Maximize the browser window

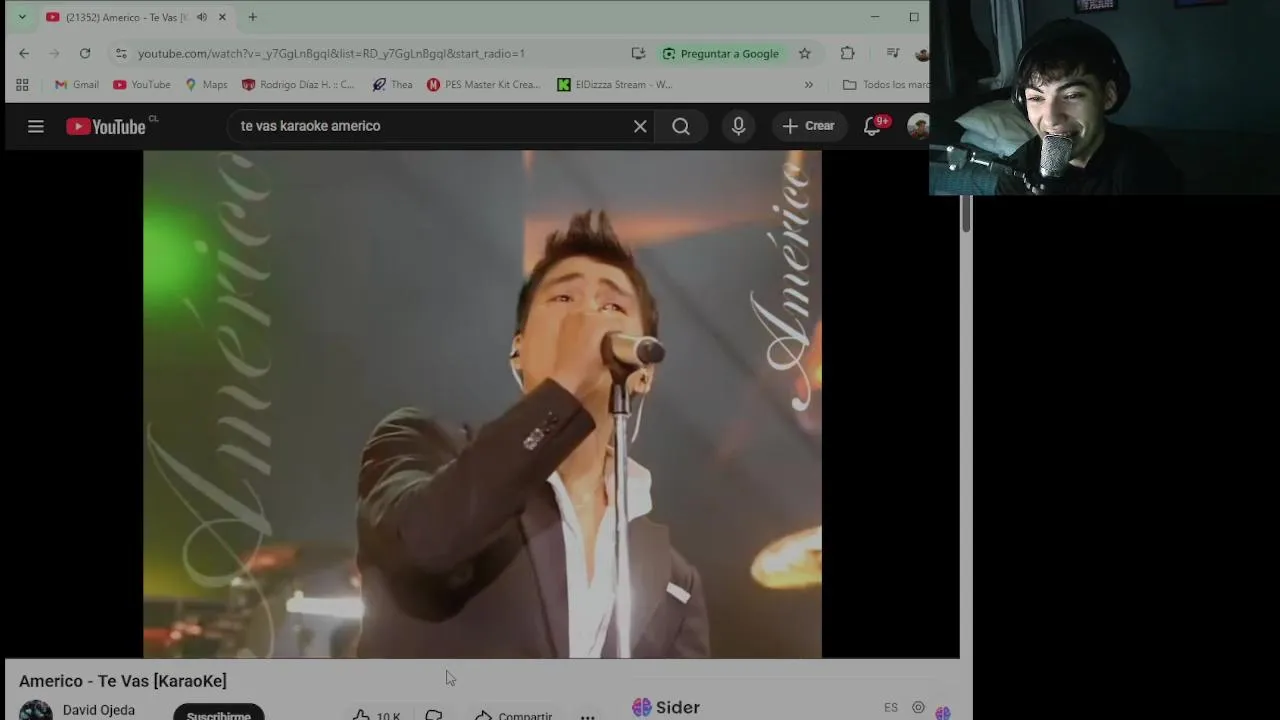click(914, 17)
